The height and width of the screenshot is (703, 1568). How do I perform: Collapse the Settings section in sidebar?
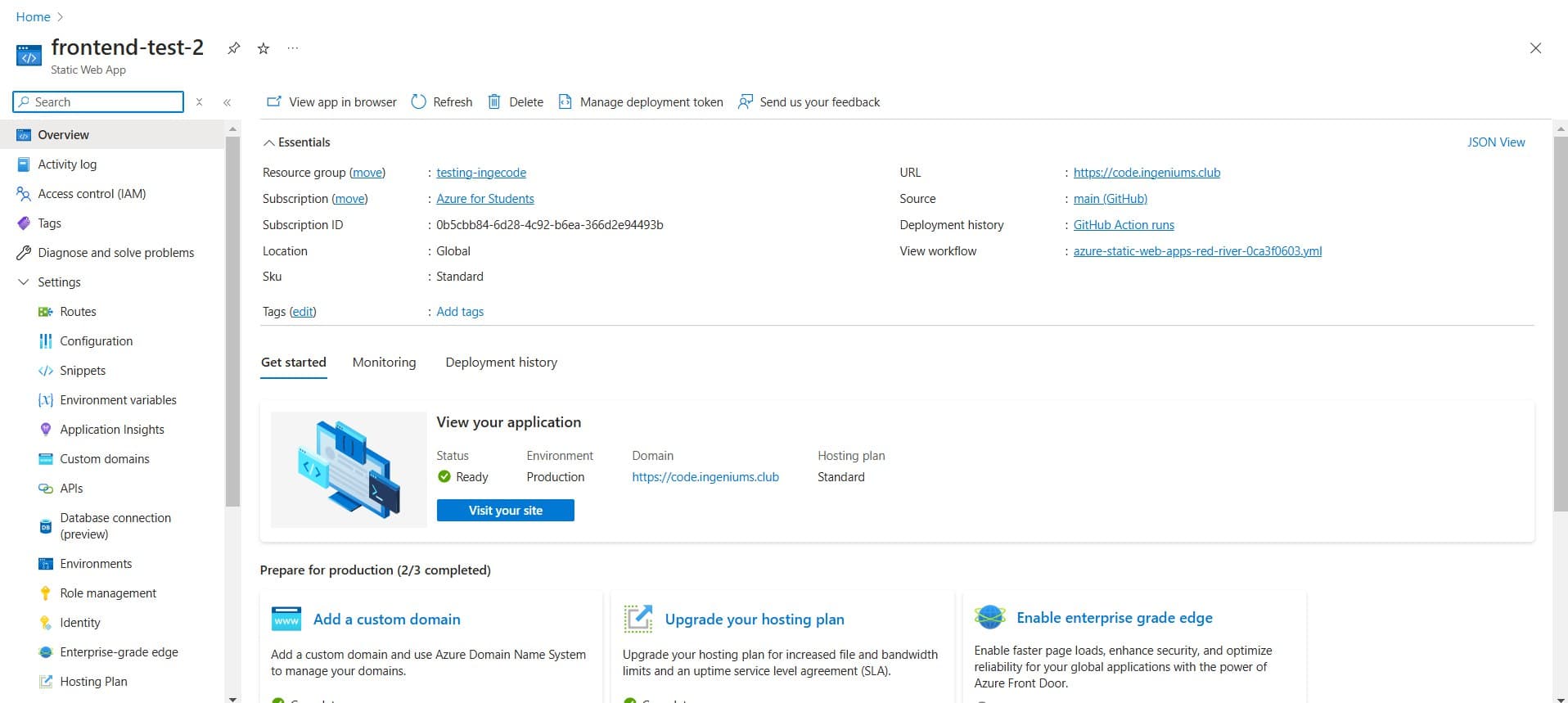point(24,282)
